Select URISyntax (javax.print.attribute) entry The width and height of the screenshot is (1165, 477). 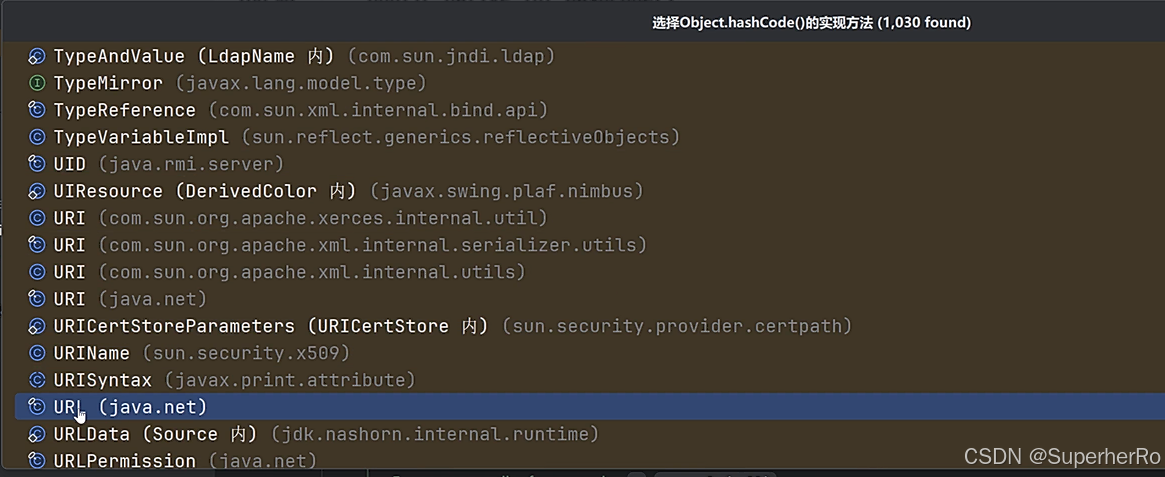582,380
